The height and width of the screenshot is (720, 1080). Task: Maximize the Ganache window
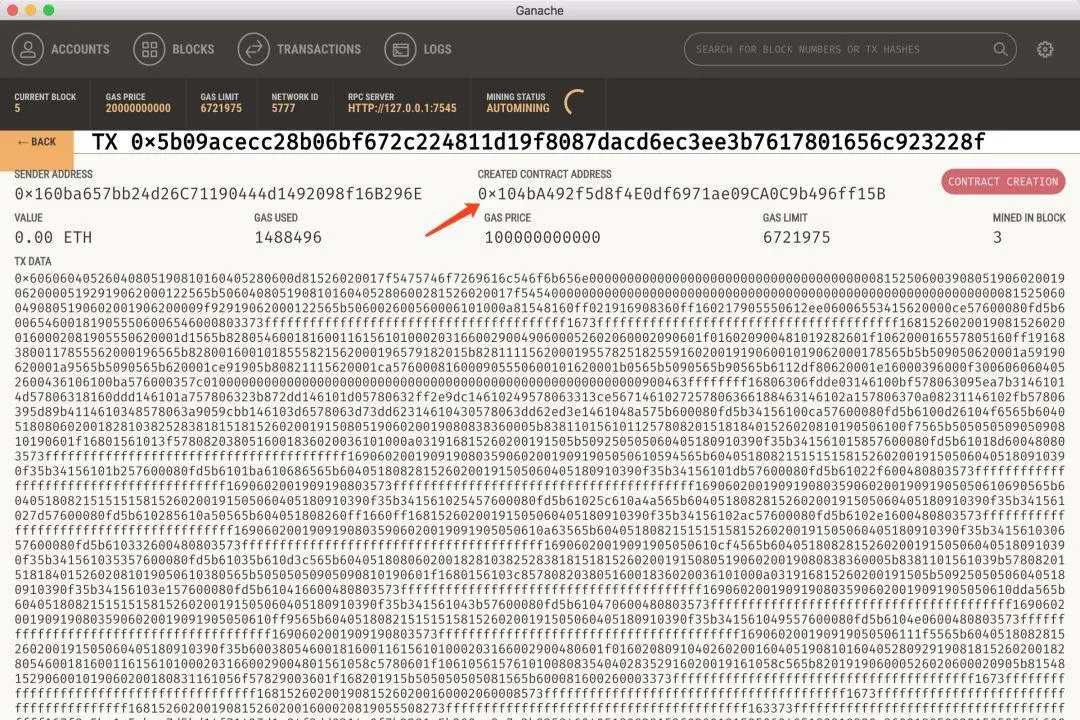pos(48,10)
